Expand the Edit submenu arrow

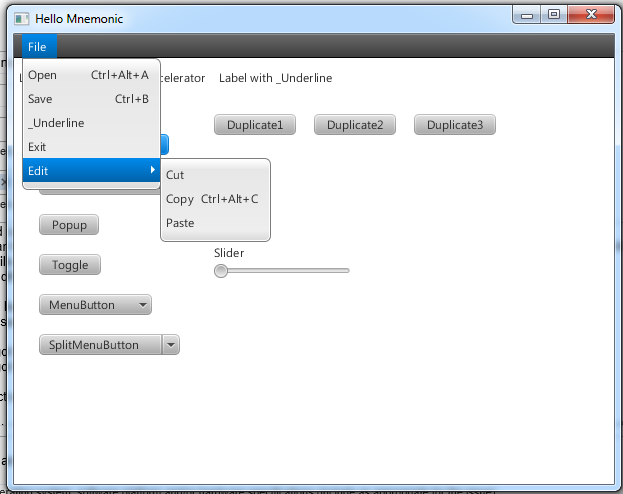[x=152, y=171]
